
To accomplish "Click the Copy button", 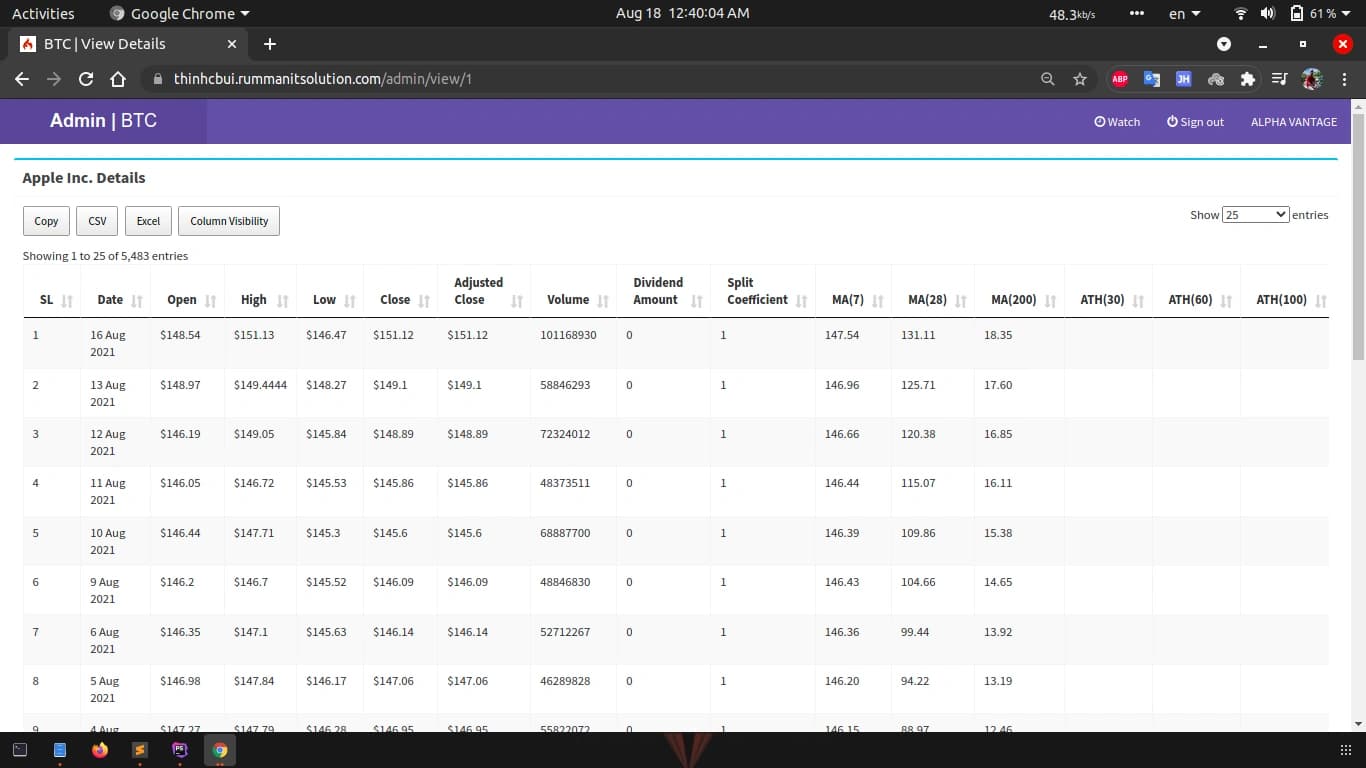I will (46, 221).
